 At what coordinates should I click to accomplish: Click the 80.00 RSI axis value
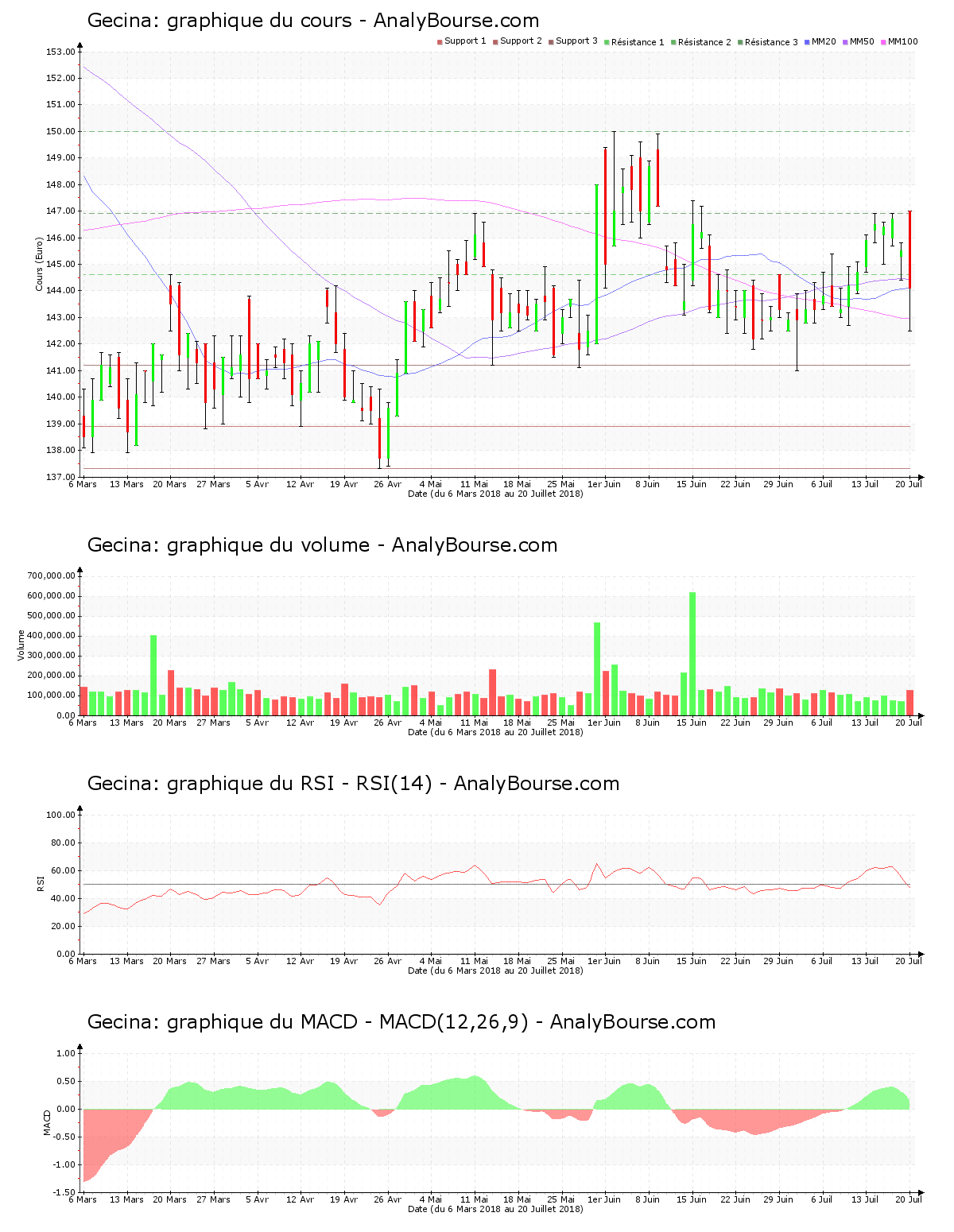point(63,843)
